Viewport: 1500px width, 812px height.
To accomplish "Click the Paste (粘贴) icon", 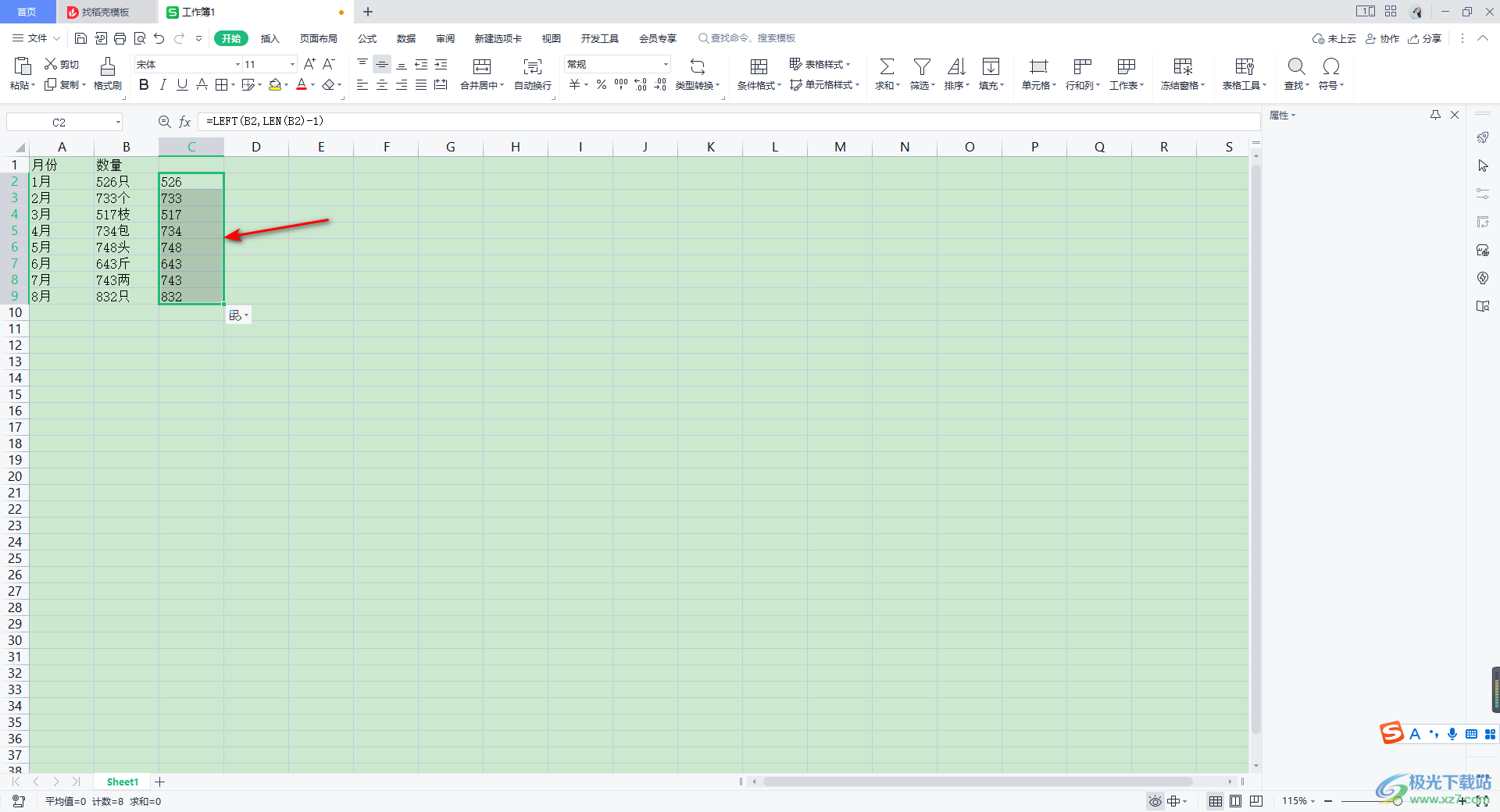I will 23,66.
